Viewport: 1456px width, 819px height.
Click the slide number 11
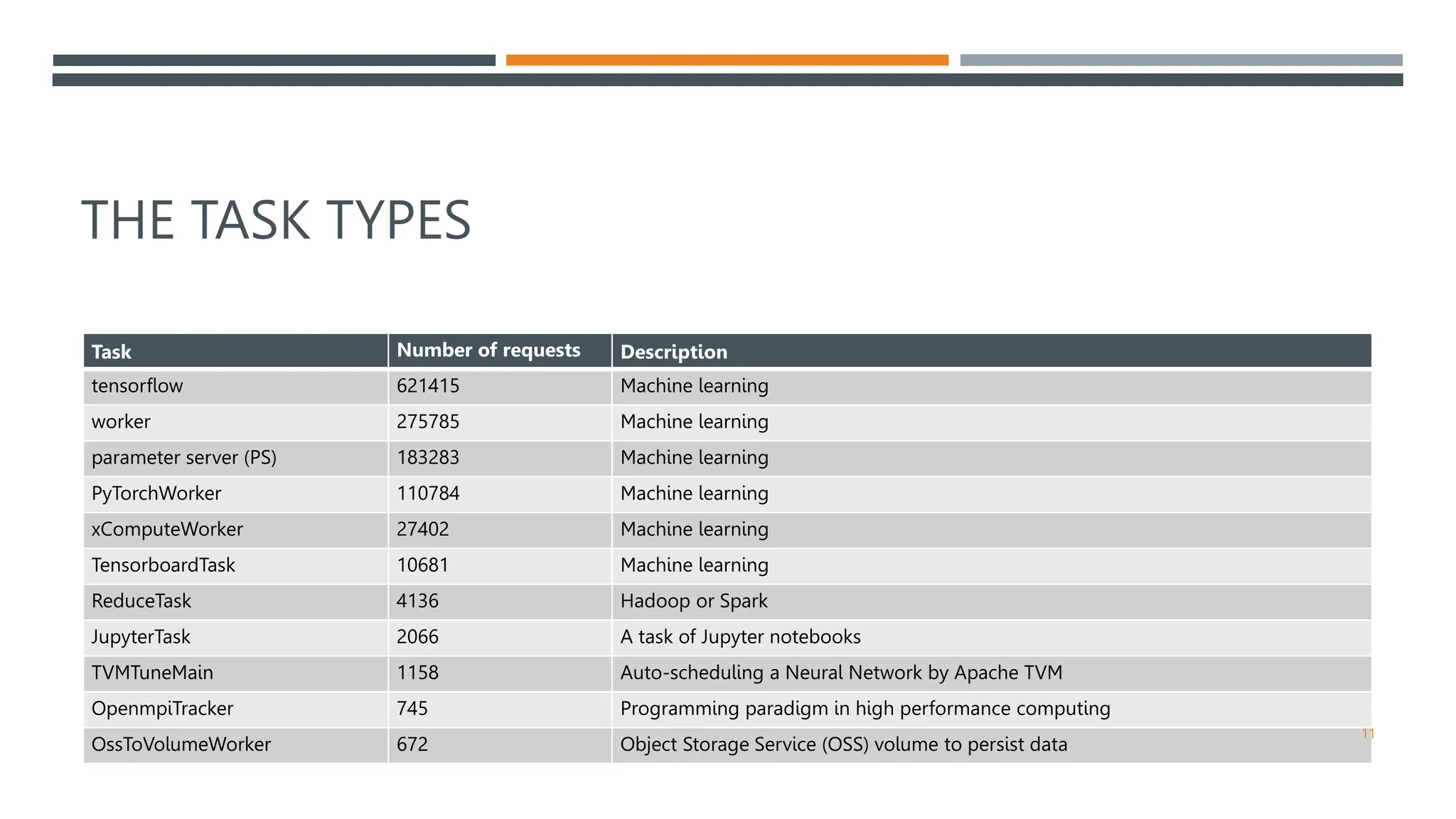click(1367, 734)
